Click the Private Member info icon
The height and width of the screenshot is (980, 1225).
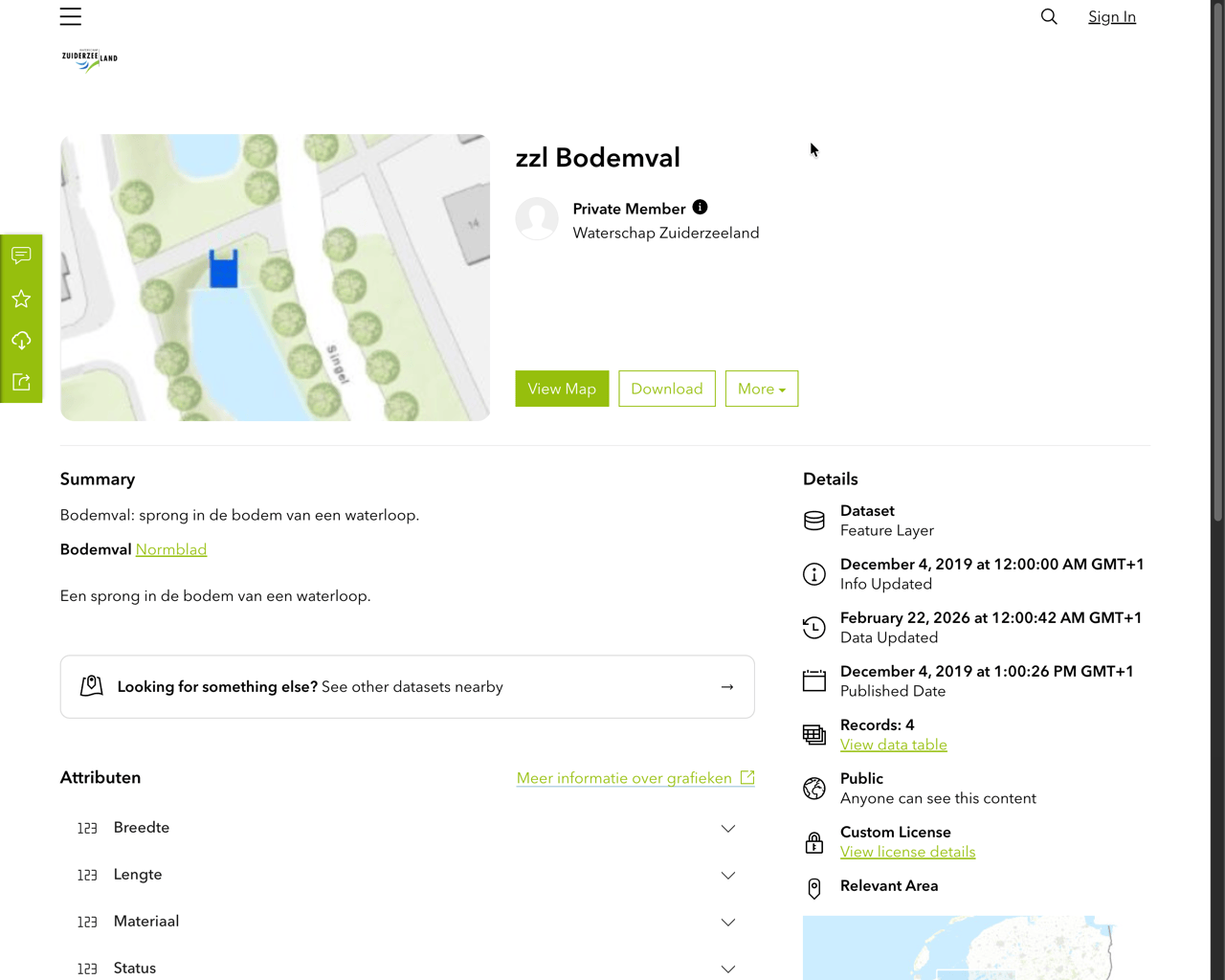(x=700, y=208)
